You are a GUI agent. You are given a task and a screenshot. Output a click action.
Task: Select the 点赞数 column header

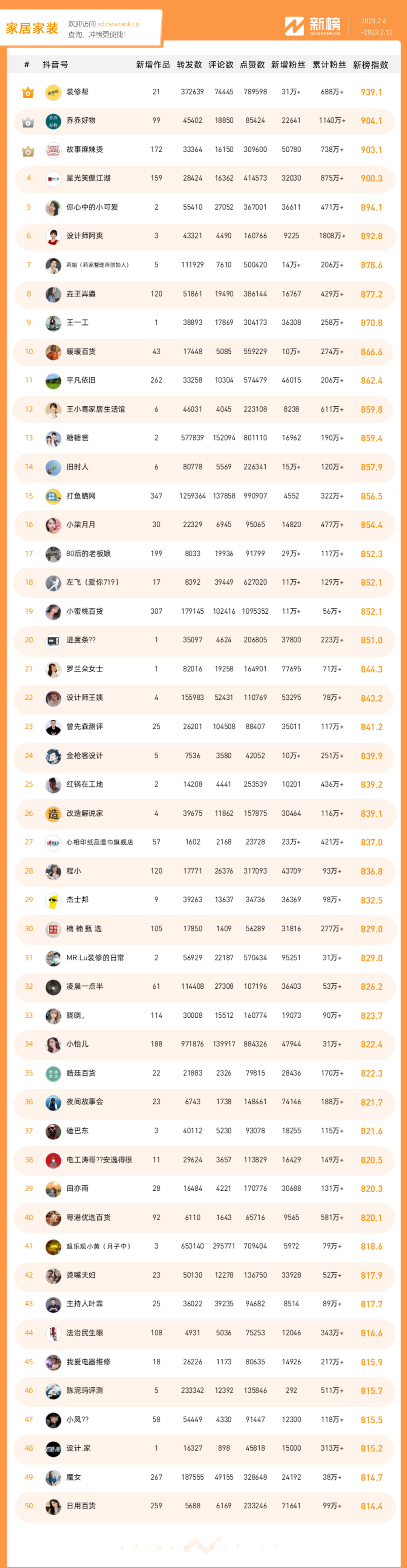tap(252, 65)
